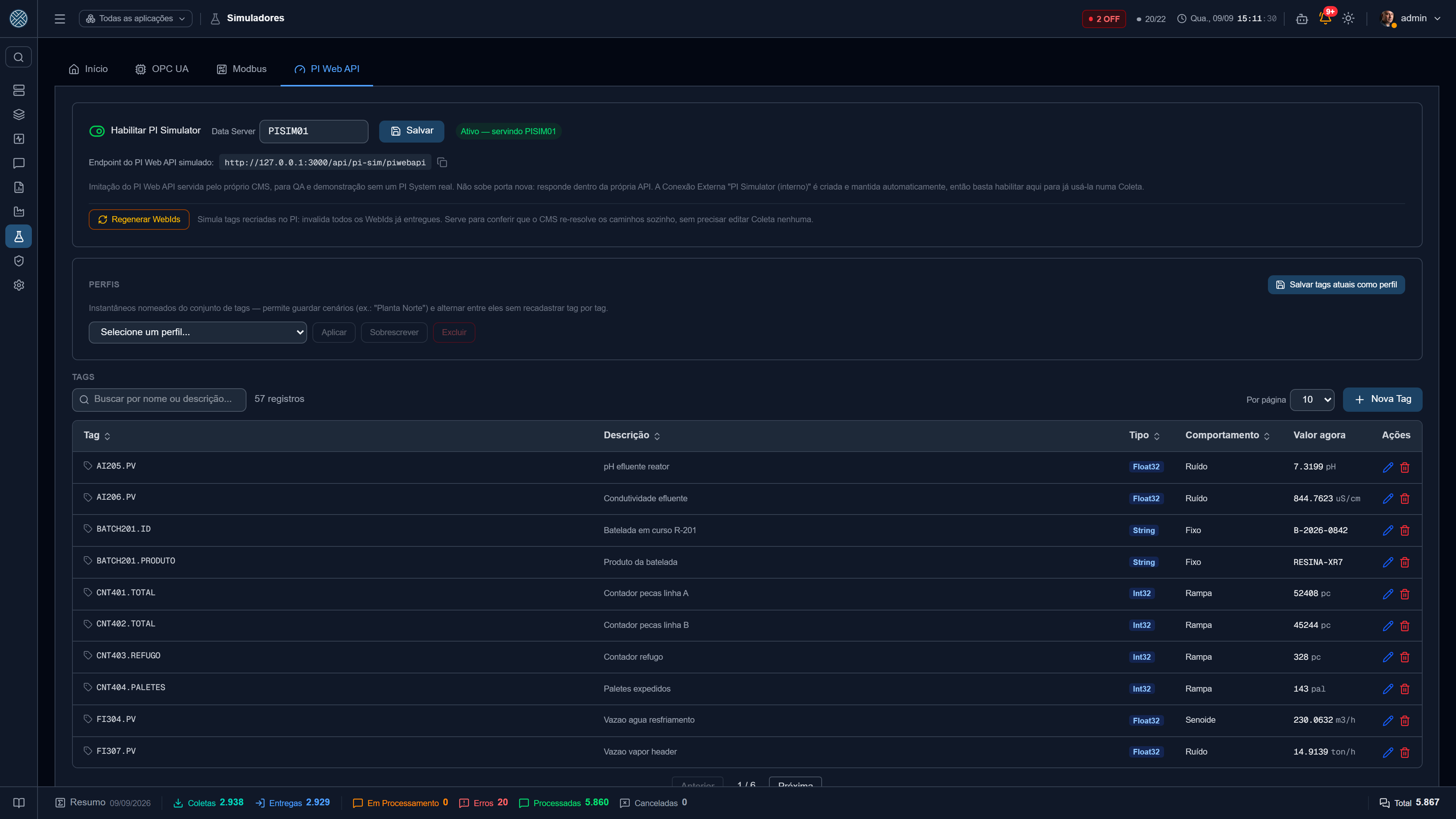Viewport: 1456px width, 819px height.
Task: Add a Nova Tag
Action: click(1382, 400)
